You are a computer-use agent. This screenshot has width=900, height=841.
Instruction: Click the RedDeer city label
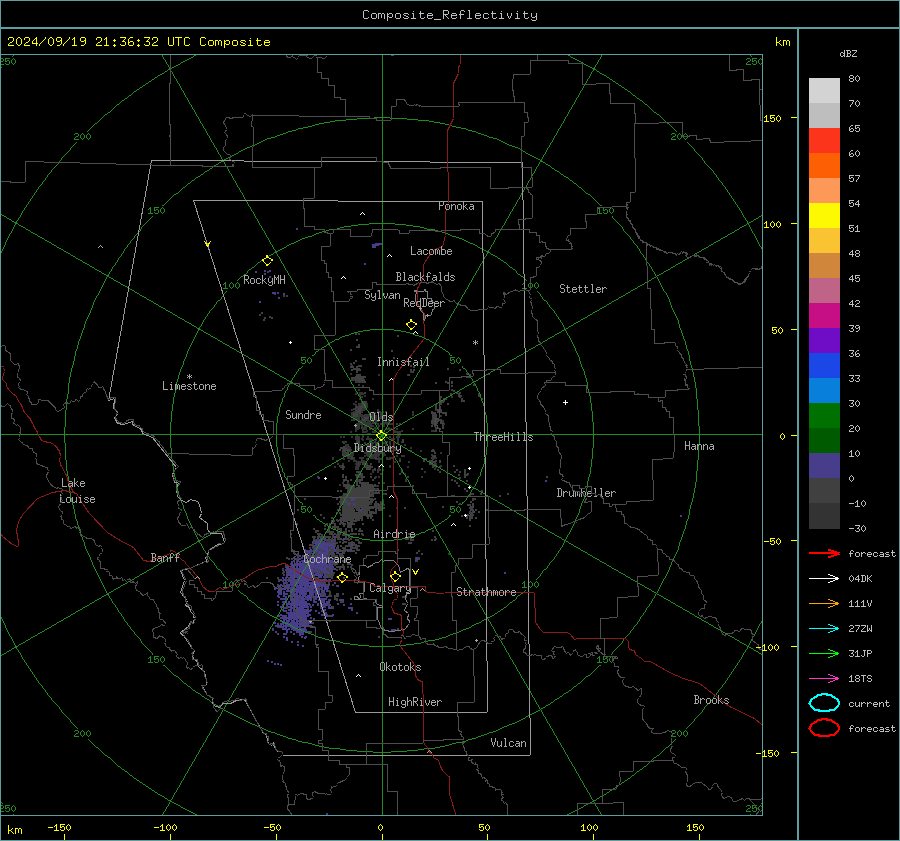click(x=424, y=303)
